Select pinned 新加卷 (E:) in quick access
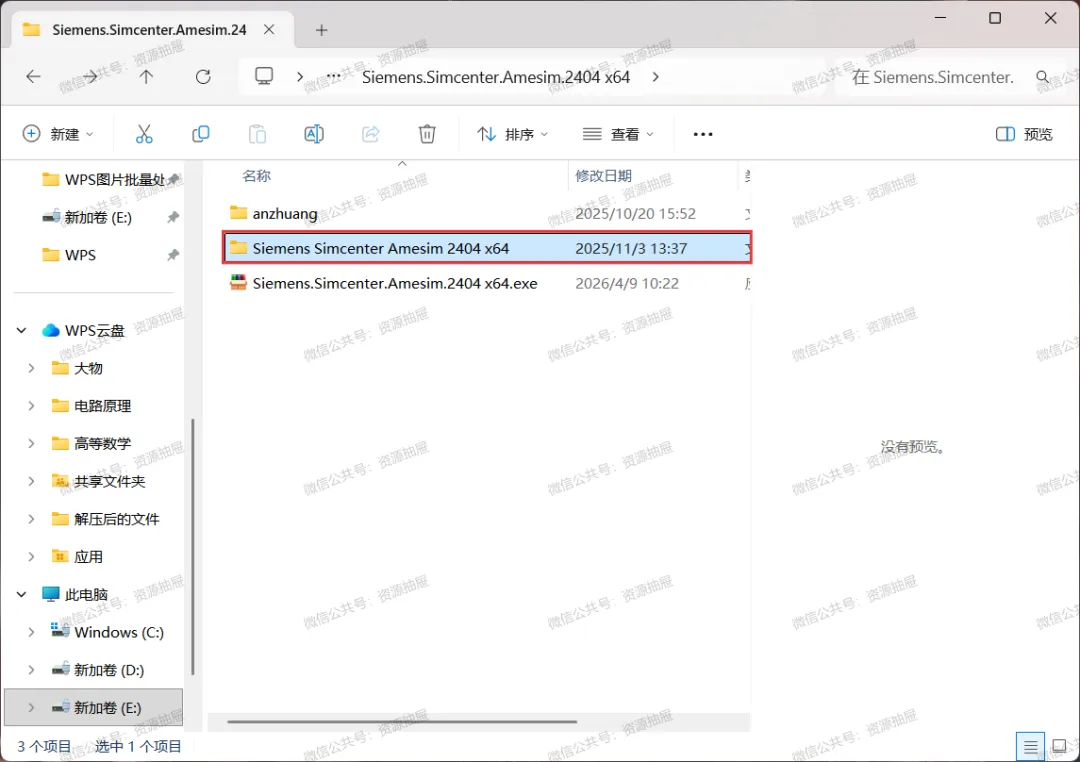This screenshot has height=762, width=1080. pos(87,218)
